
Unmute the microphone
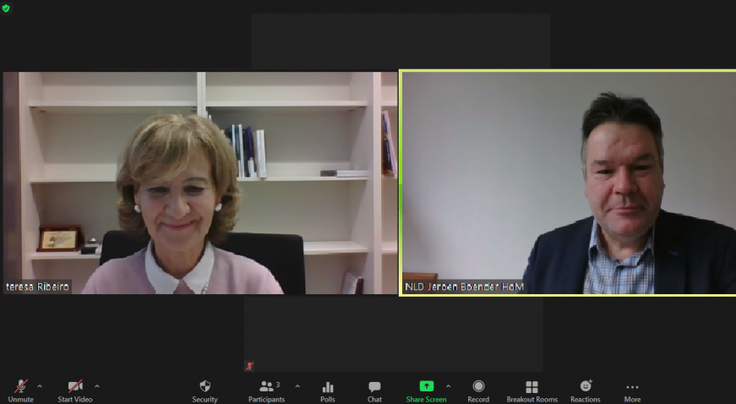20,388
